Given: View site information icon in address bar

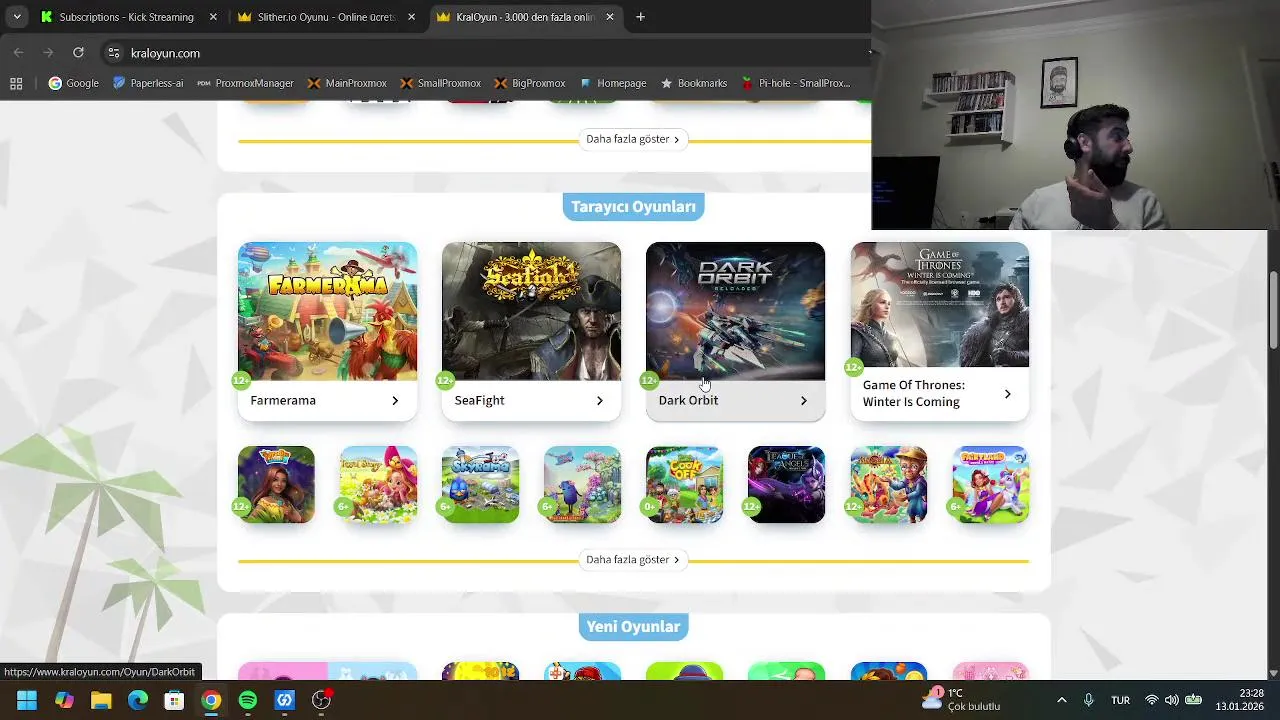Looking at the screenshot, I should (x=114, y=53).
